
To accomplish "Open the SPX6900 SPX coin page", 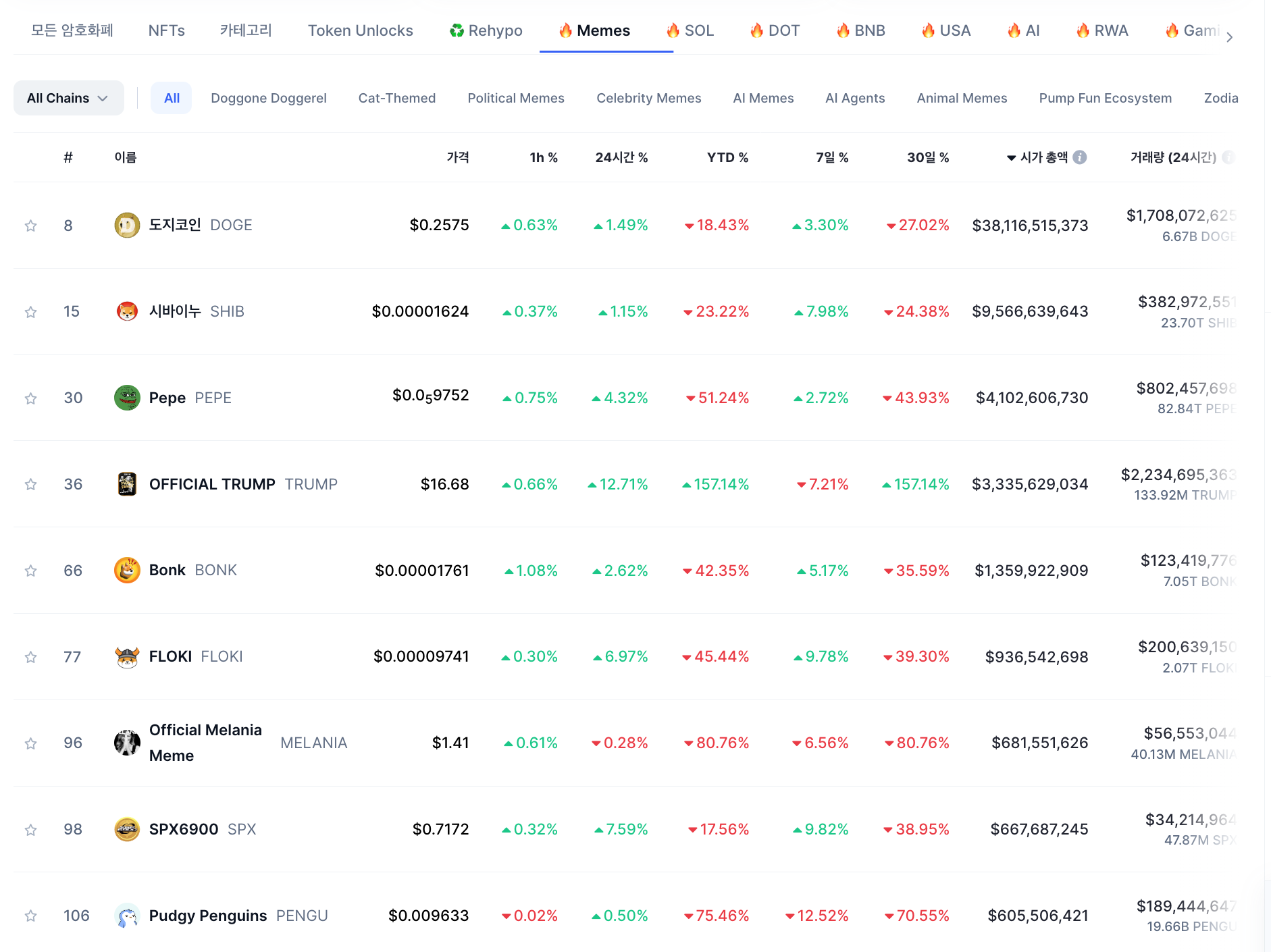I will click(203, 829).
